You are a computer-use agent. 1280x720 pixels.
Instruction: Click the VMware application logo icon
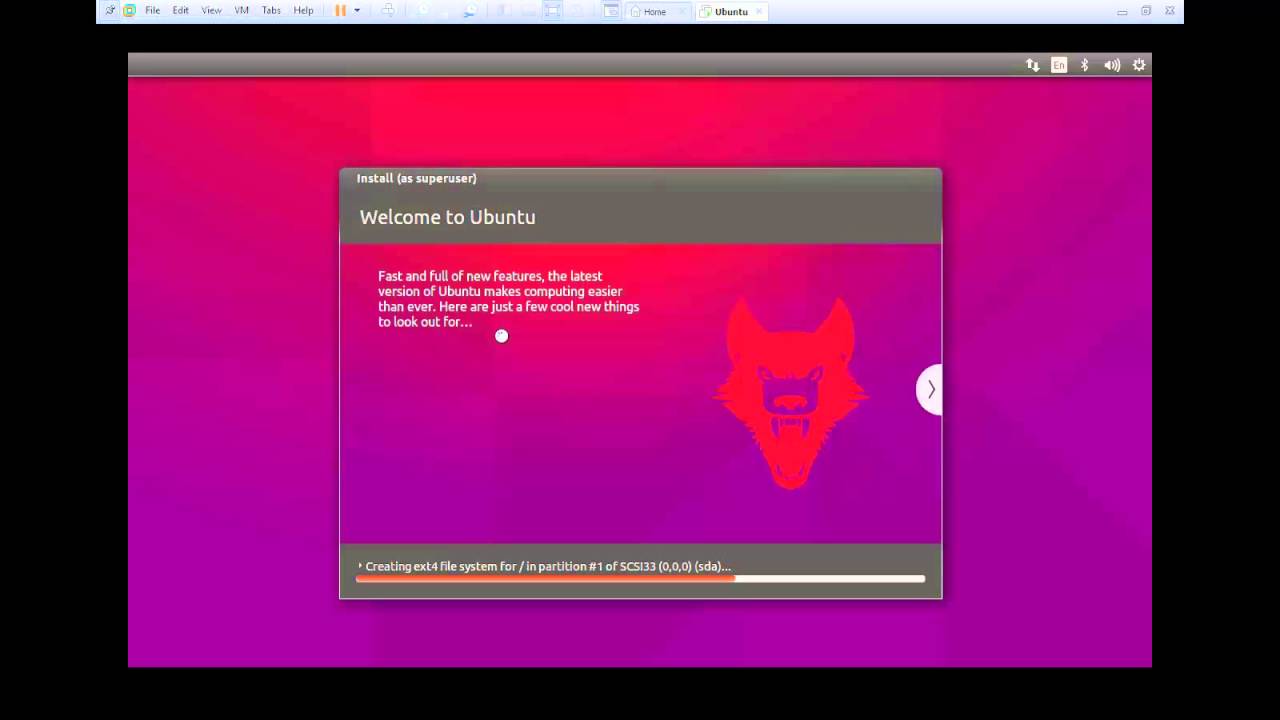pyautogui.click(x=129, y=11)
